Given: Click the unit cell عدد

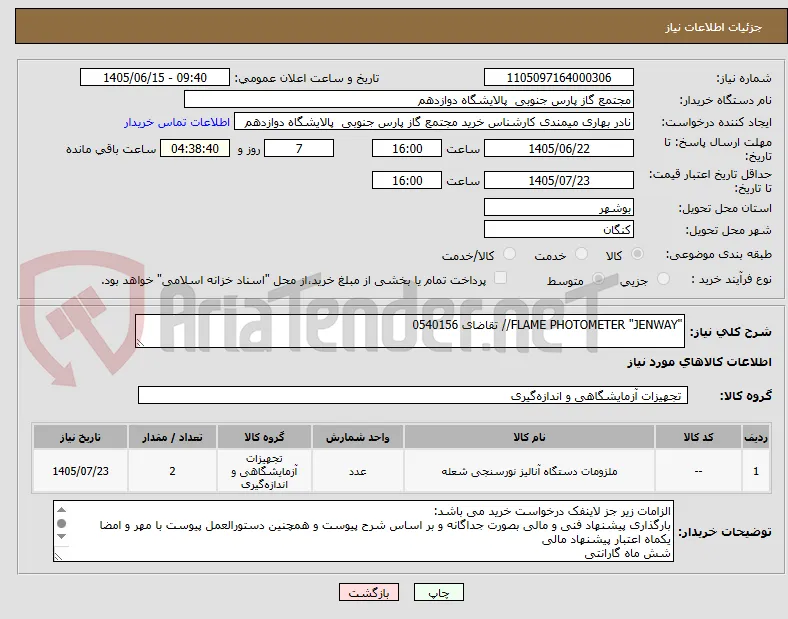Looking at the screenshot, I should coord(357,471).
